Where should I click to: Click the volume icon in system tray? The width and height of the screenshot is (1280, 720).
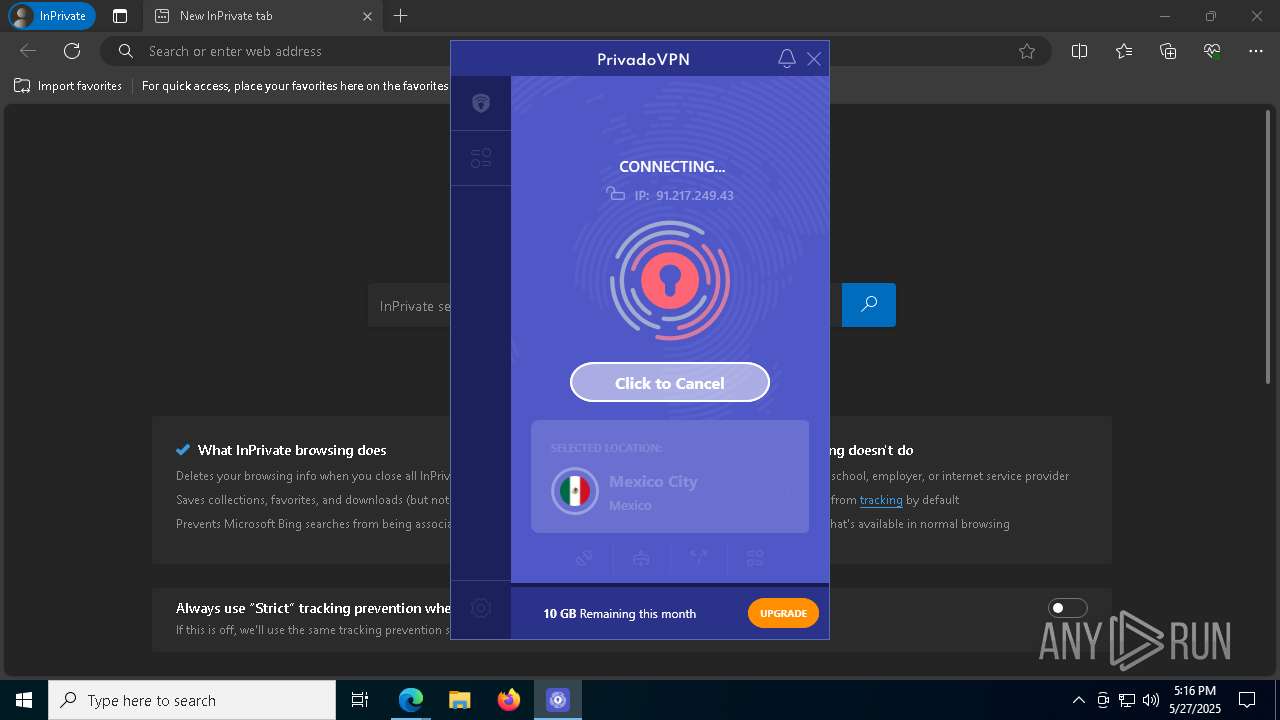(1151, 700)
